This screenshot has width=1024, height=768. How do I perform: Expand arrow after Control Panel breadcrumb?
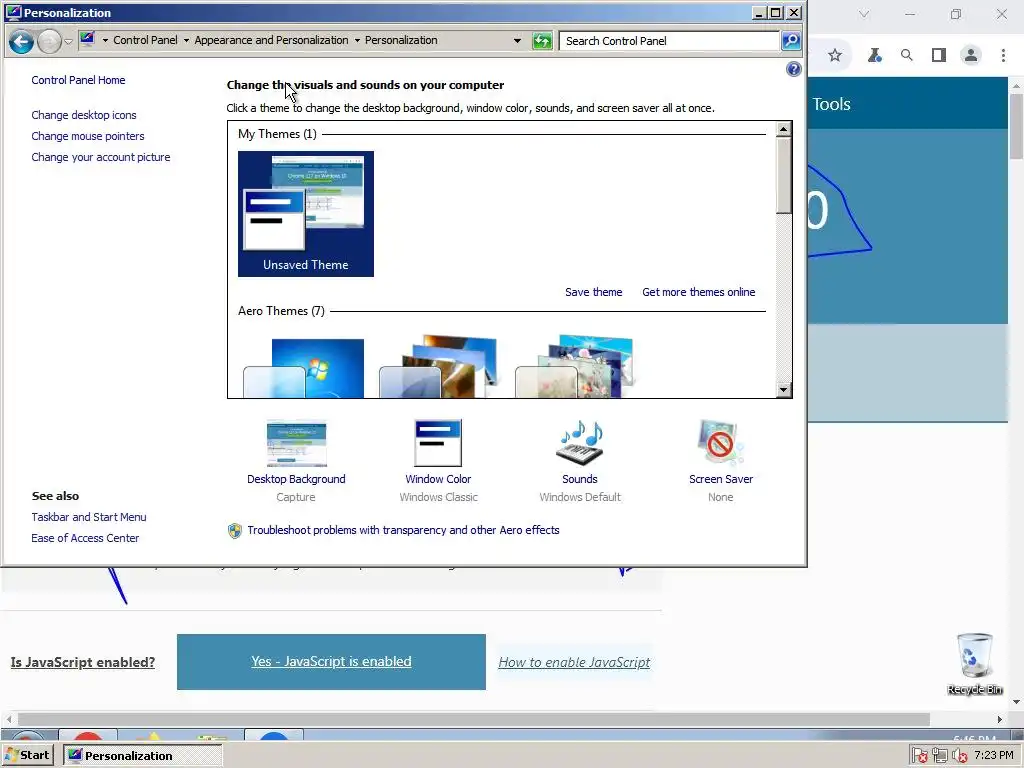click(x=186, y=40)
